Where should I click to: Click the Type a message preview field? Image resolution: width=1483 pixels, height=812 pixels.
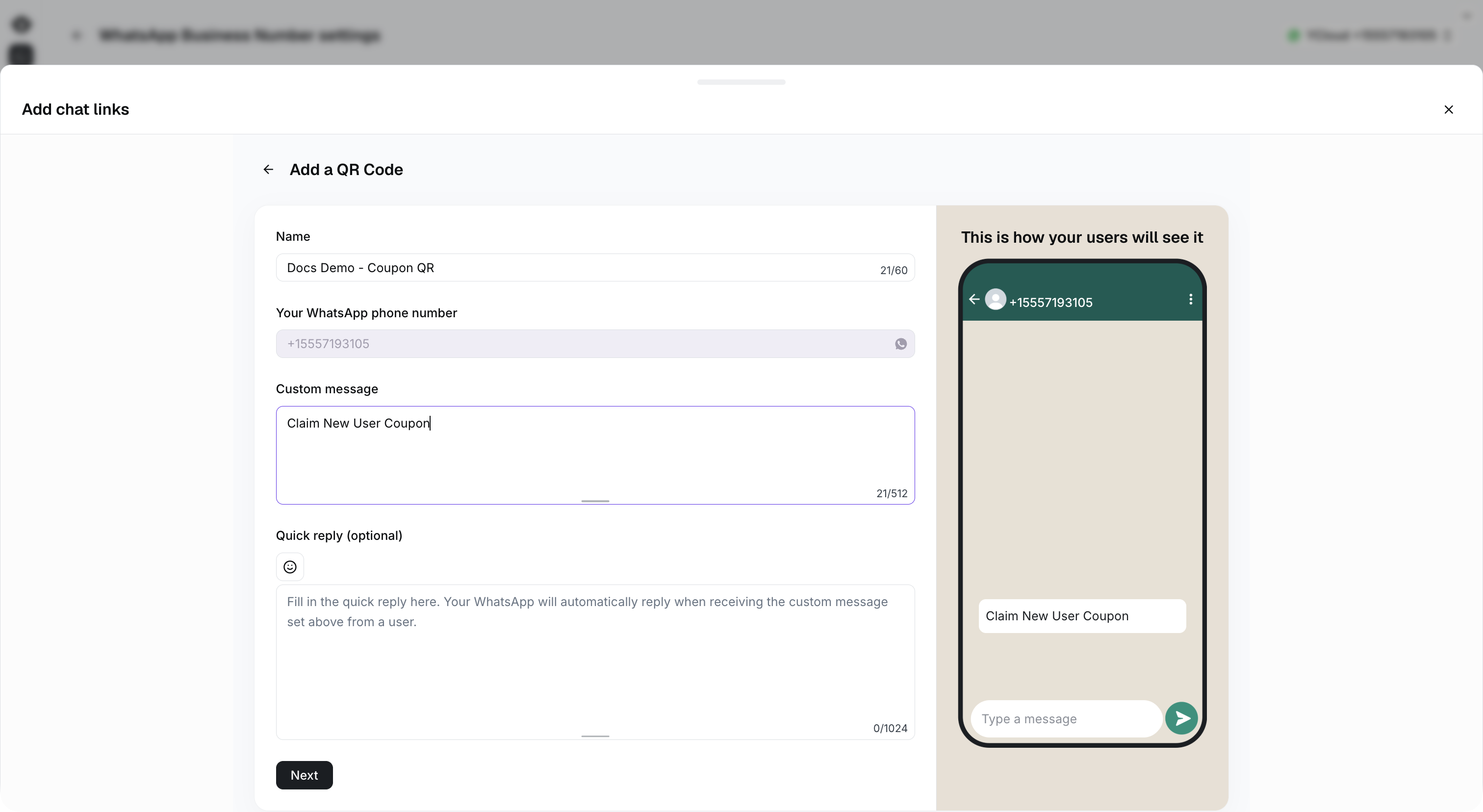[x=1066, y=718]
